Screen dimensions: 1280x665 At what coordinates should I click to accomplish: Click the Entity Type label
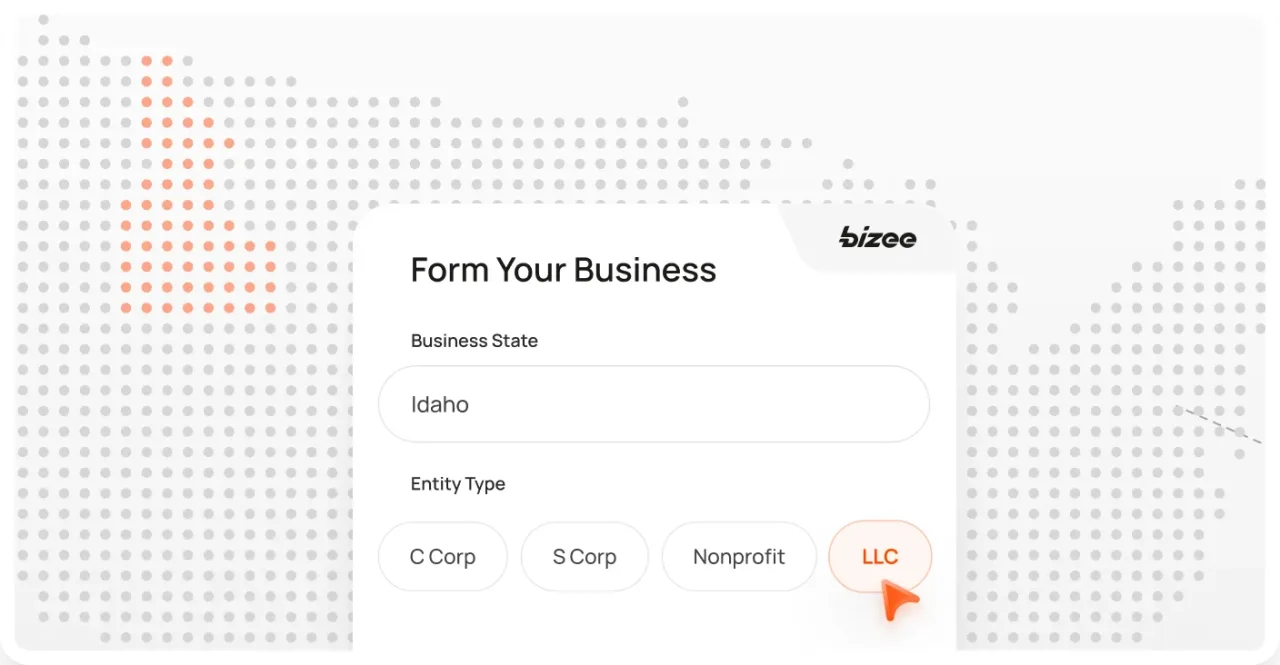pos(457,483)
